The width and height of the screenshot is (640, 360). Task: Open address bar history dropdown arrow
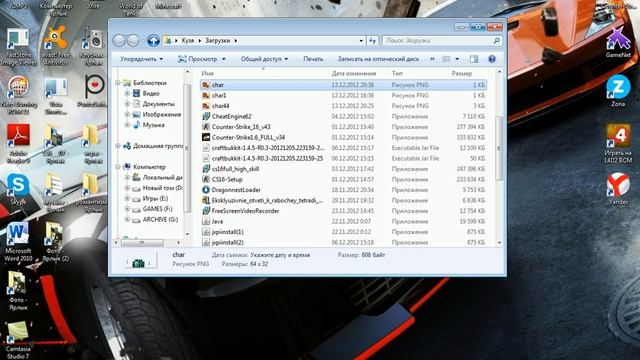point(361,40)
